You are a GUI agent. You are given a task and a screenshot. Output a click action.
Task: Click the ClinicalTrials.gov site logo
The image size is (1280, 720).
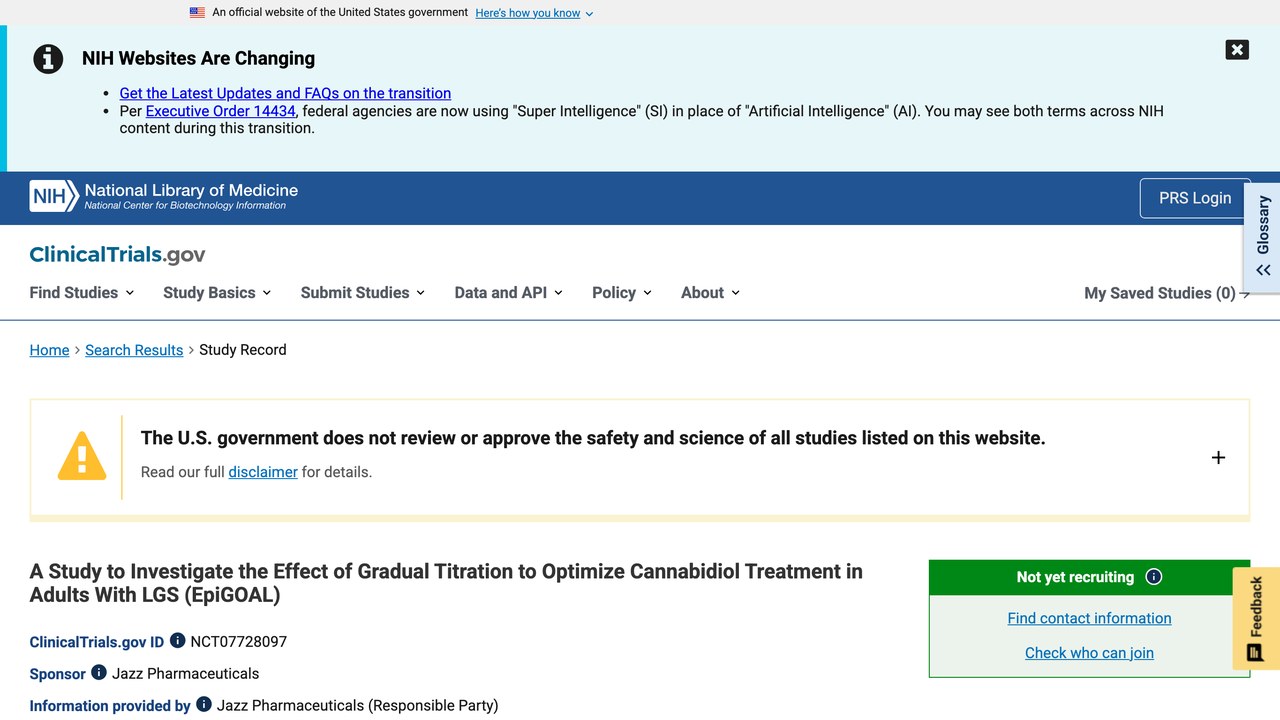(117, 254)
